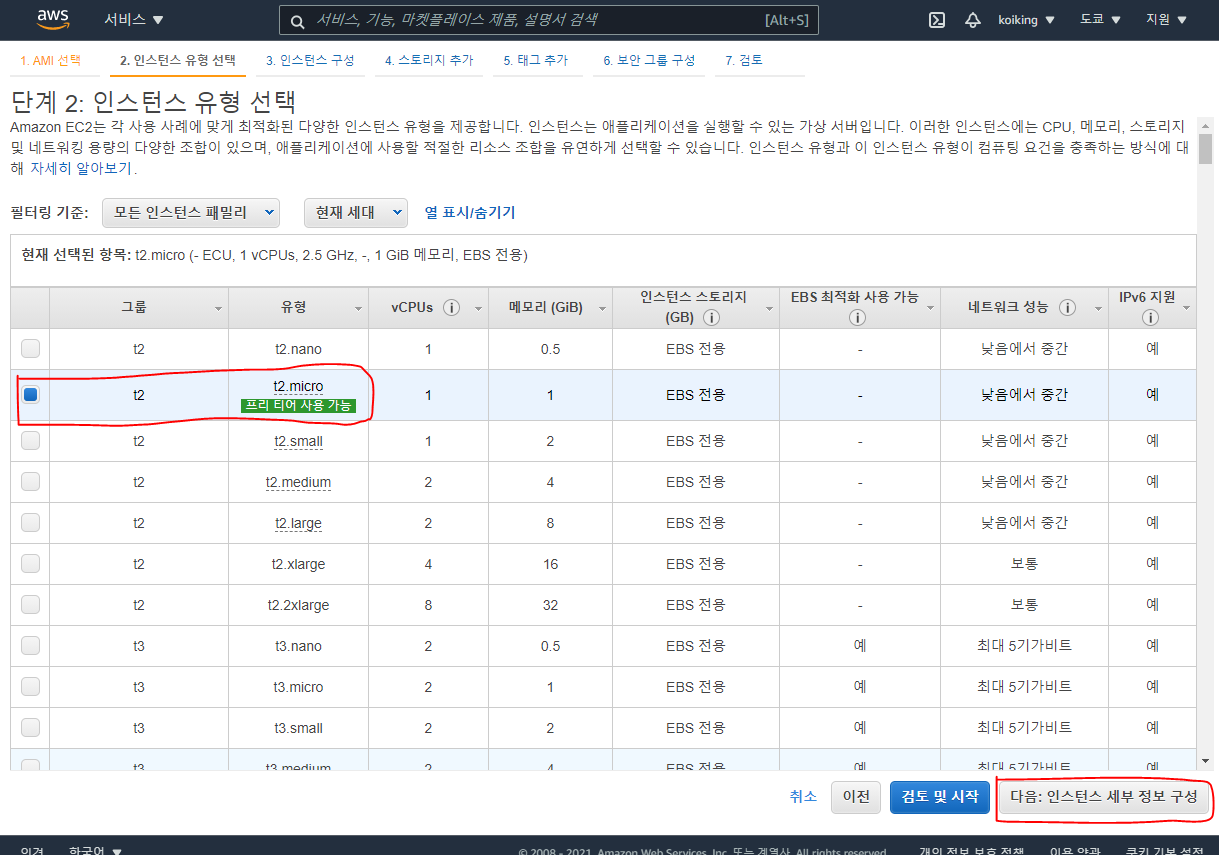
Task: Click the 자세히 알아보기 link
Action: 81,168
